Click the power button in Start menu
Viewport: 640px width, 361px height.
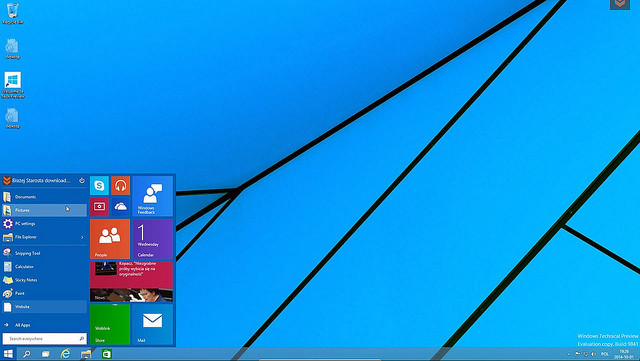pos(82,180)
